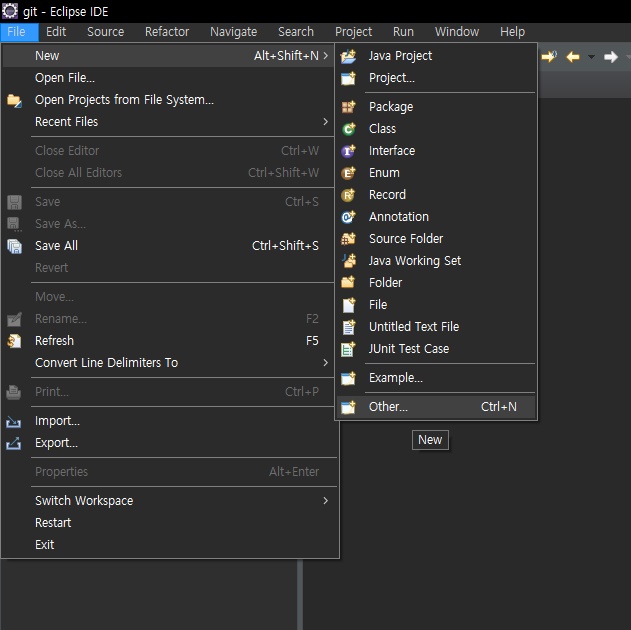Image resolution: width=631 pixels, height=630 pixels.
Task: Click the Source Folder icon
Action: [348, 239]
